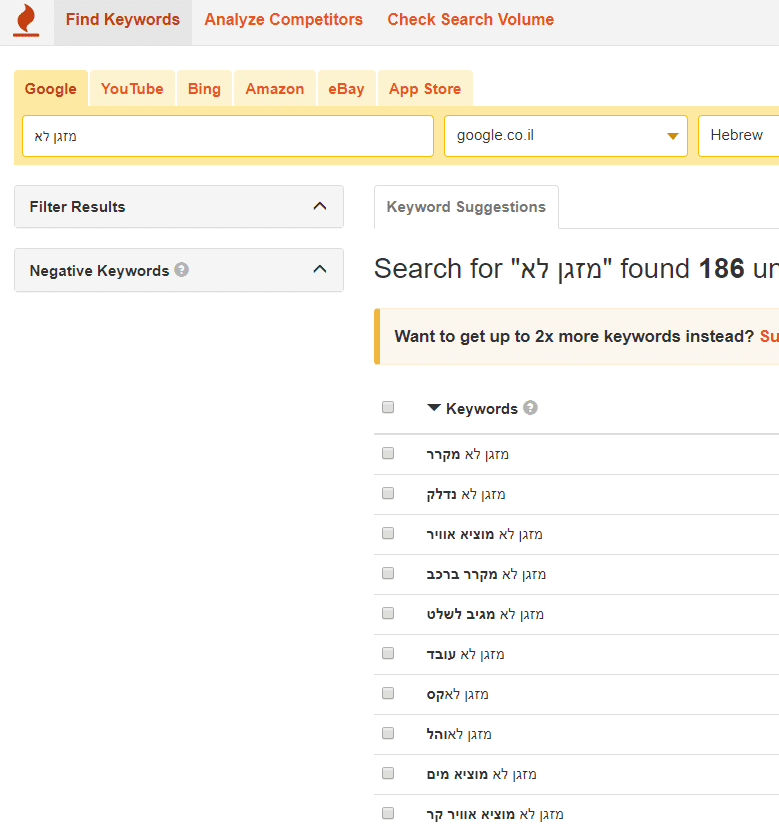Click keyword text מזגן לאקס
779x834 pixels.
click(x=457, y=694)
